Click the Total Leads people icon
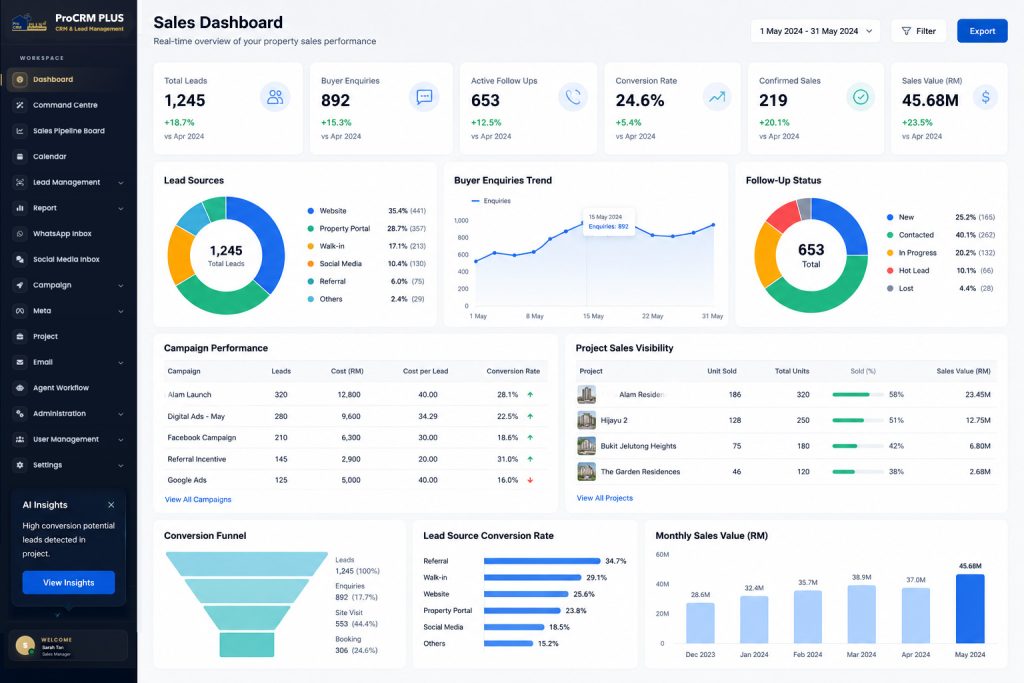Screen dimensions: 1024x683 (275, 97)
